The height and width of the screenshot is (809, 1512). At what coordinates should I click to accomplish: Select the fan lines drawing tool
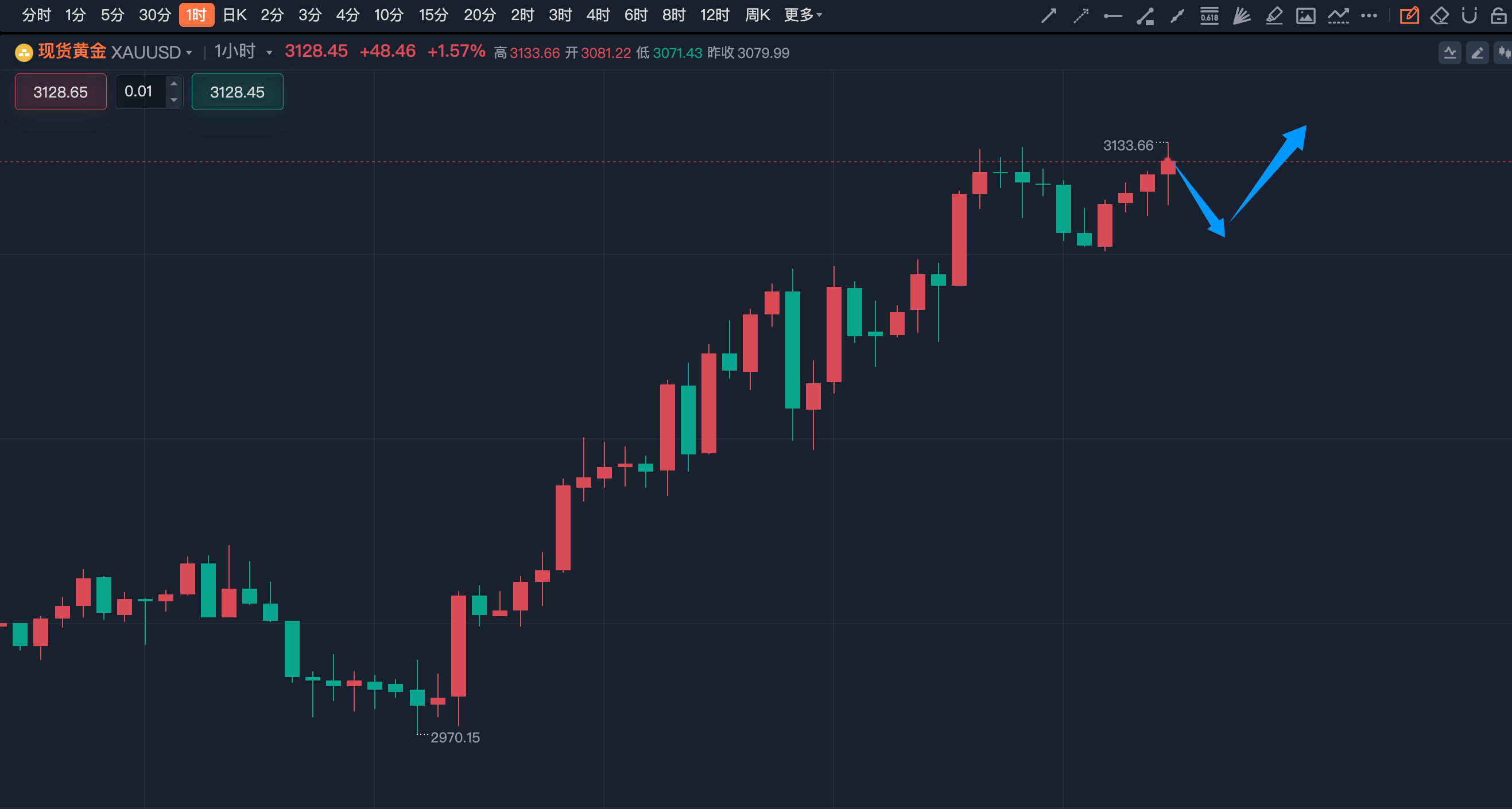(x=1242, y=15)
